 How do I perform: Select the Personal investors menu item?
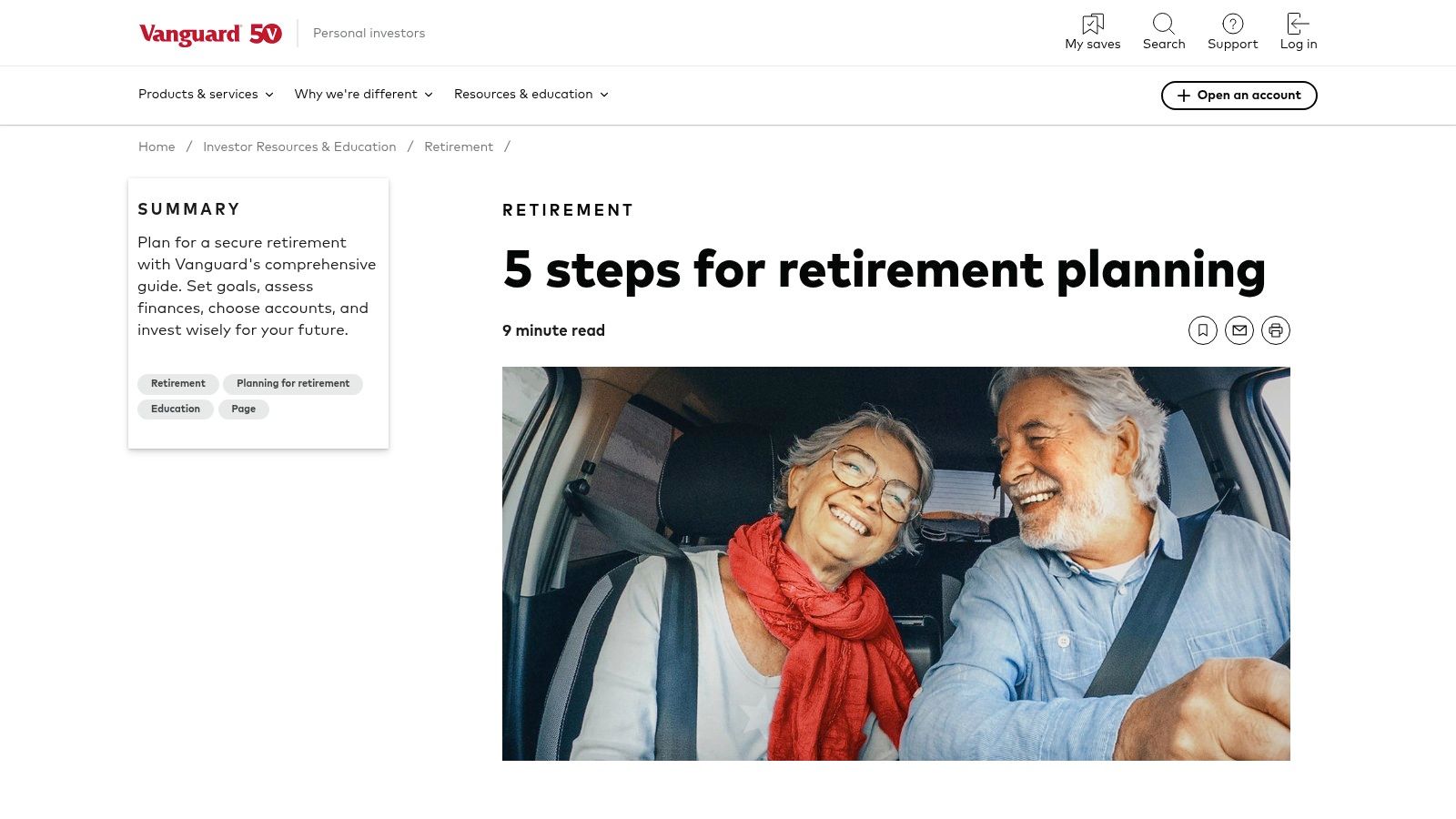coord(369,33)
